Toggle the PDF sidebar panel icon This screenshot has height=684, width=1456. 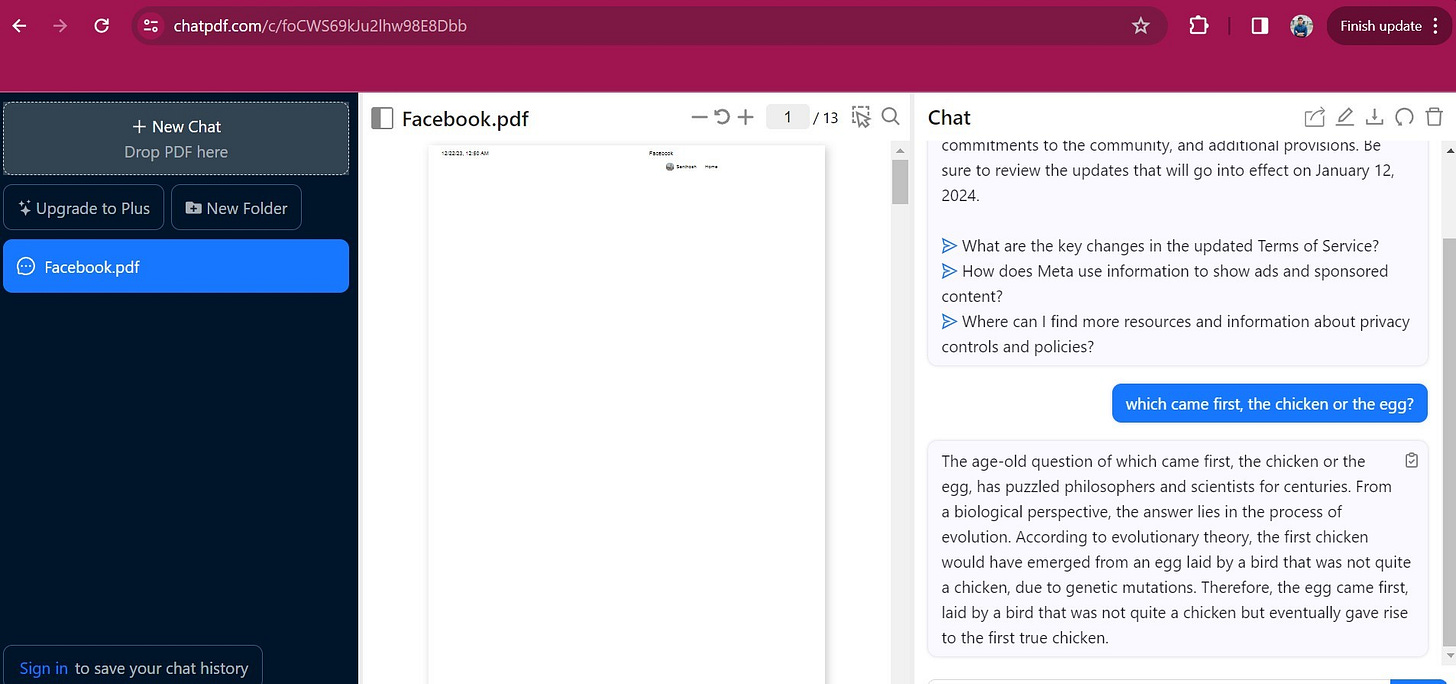[382, 118]
